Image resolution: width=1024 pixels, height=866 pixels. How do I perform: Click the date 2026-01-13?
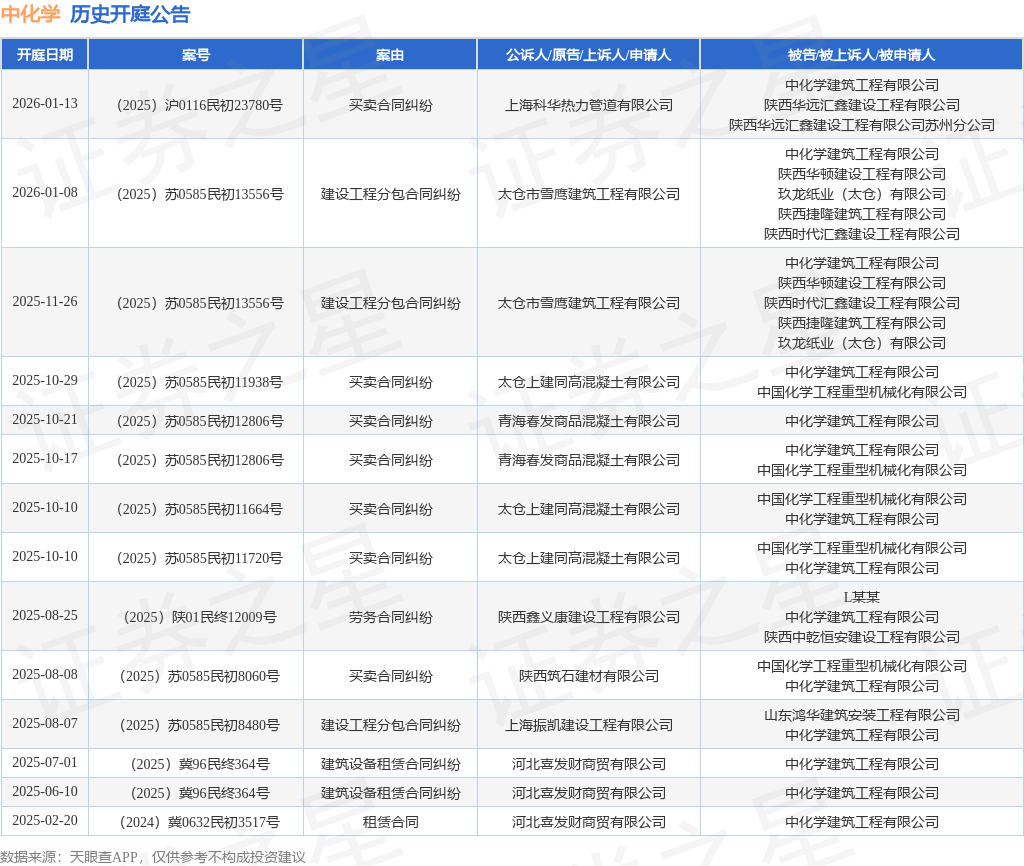[44, 103]
